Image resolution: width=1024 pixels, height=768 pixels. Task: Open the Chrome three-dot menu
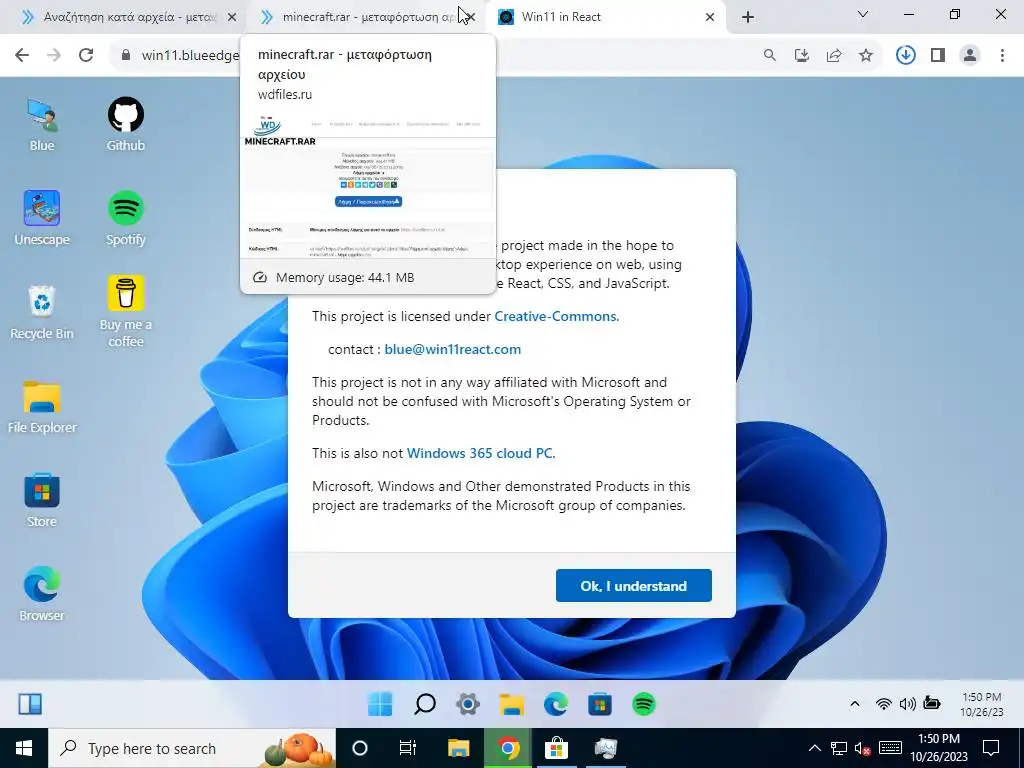click(1002, 56)
